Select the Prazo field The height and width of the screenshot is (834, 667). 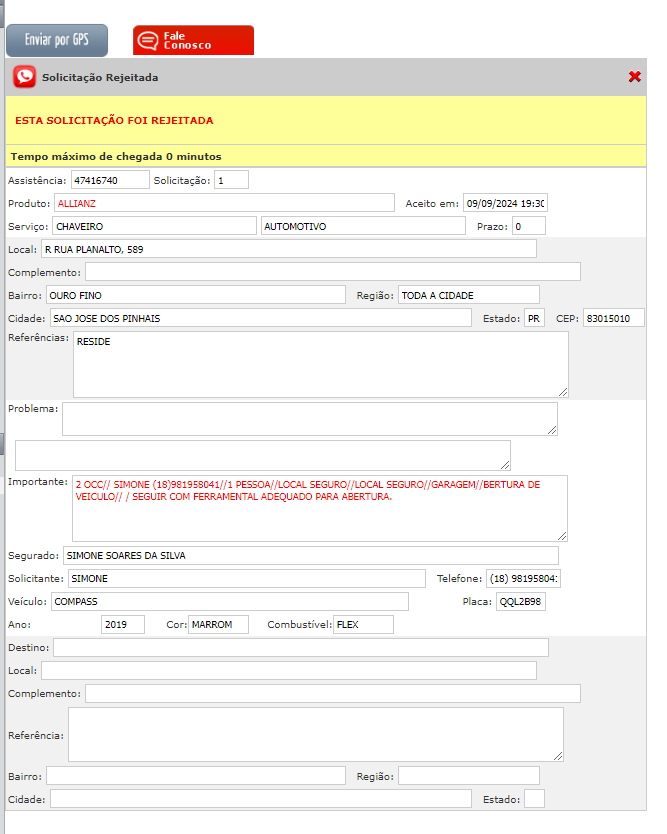(x=529, y=226)
